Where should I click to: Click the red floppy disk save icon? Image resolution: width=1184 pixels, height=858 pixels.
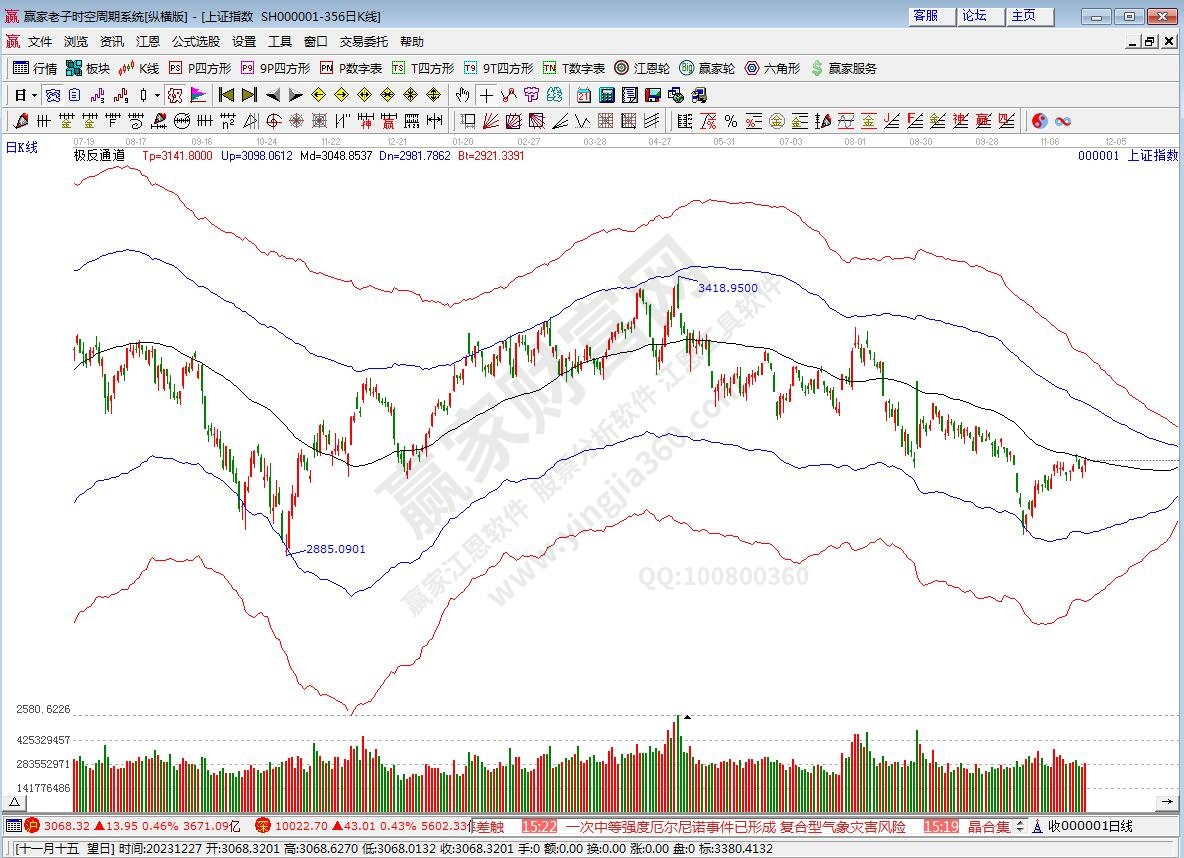pos(652,95)
